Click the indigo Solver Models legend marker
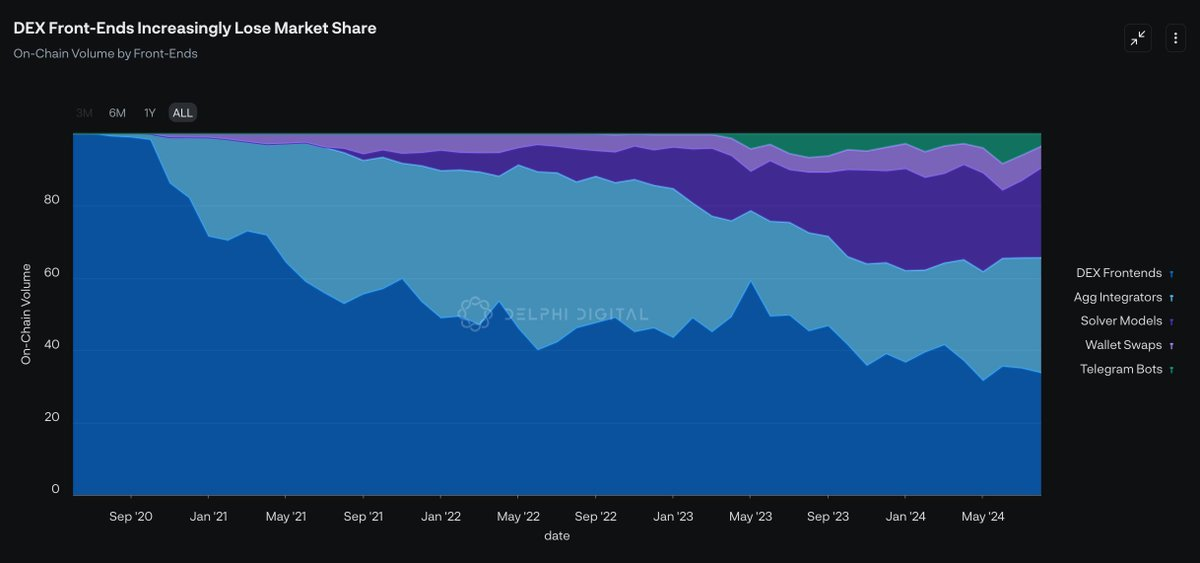 click(1171, 321)
